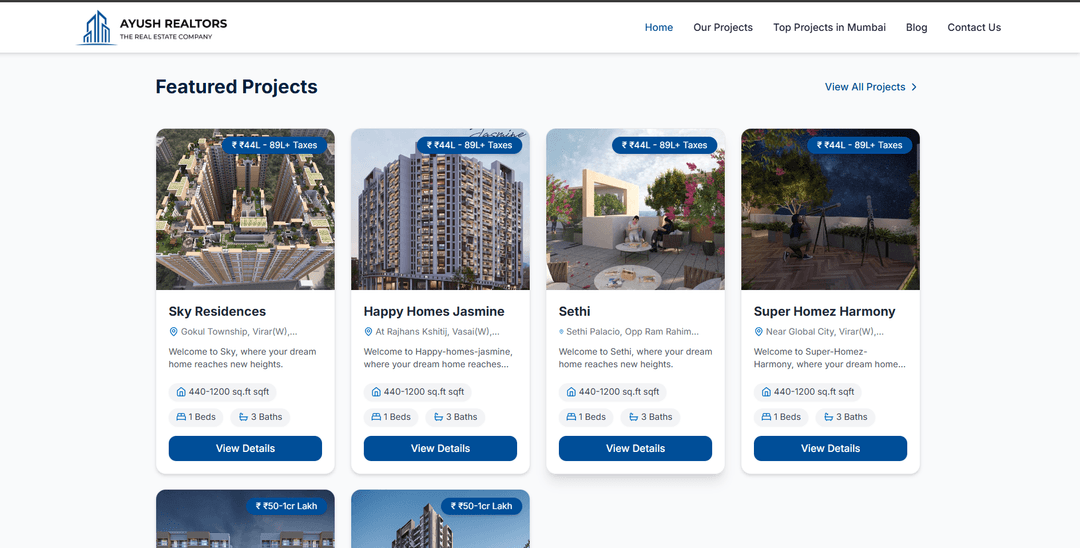Click the bath icon on Sky Residences card
This screenshot has height=548, width=1080.
point(243,417)
